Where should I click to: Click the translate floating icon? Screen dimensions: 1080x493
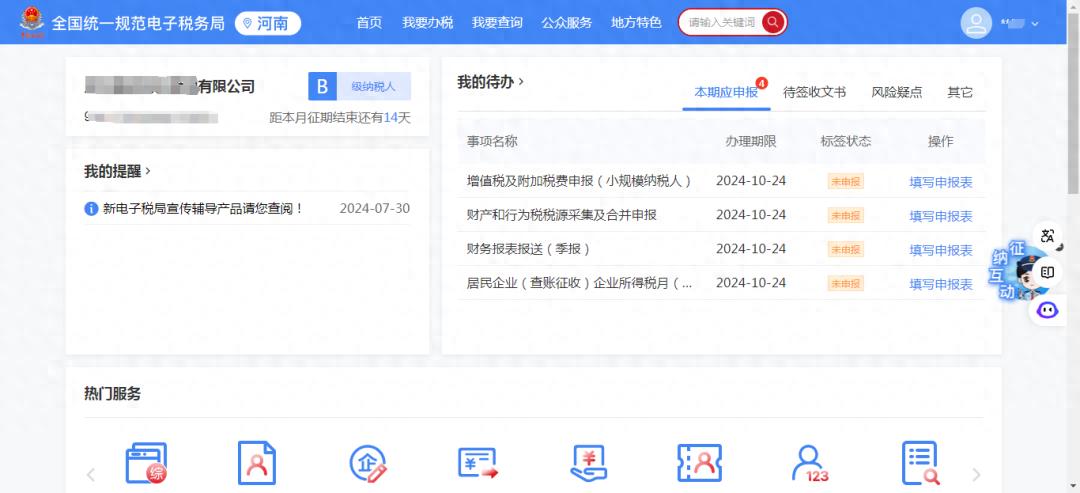[1048, 236]
